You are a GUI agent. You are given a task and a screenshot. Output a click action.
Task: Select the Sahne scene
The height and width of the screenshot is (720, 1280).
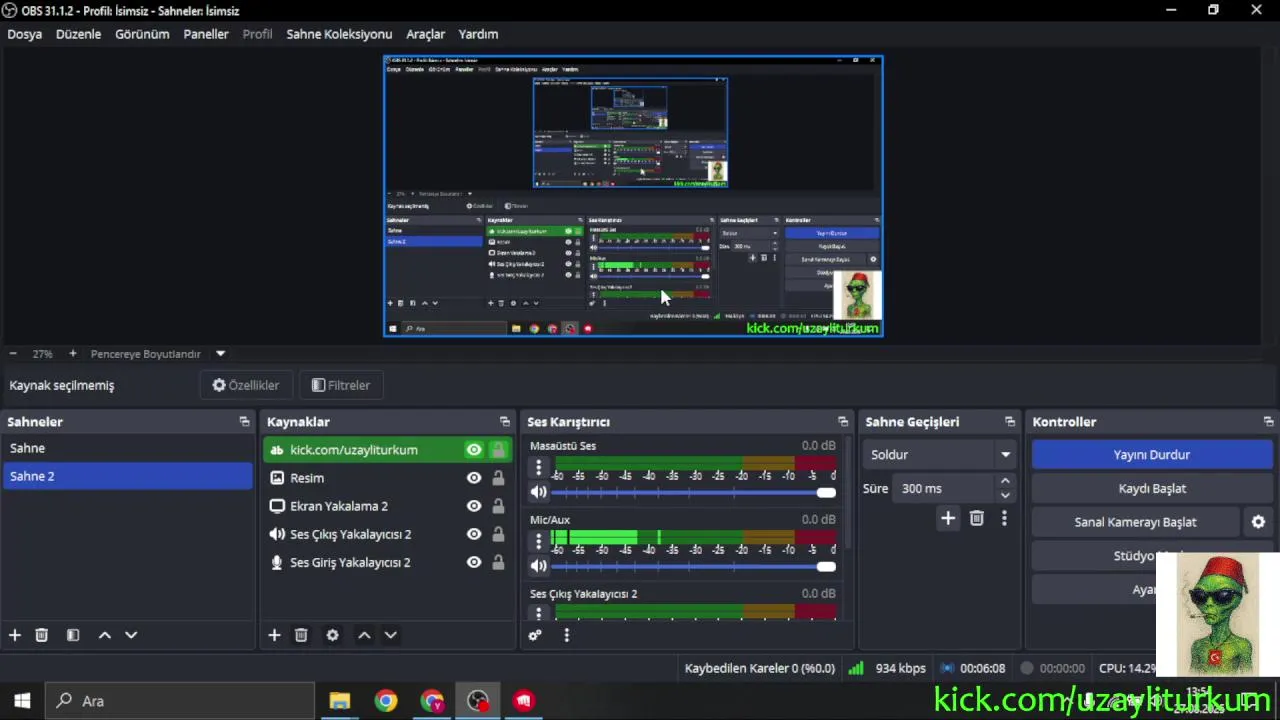[x=128, y=448]
